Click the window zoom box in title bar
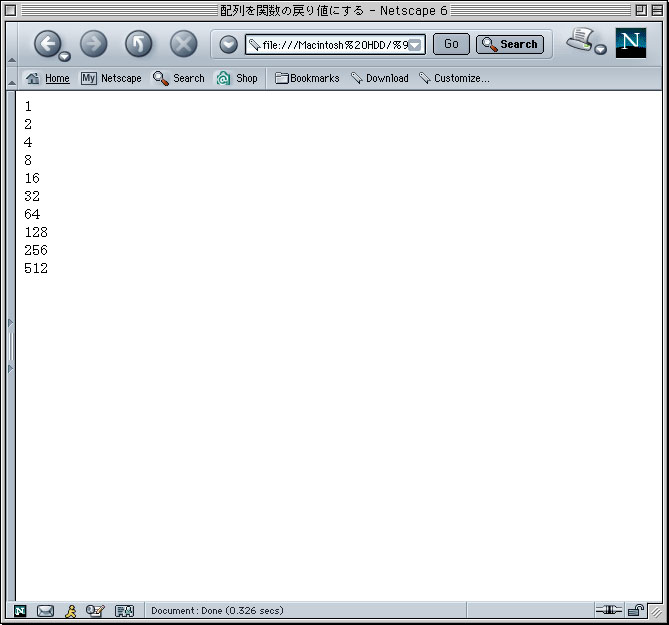Image resolution: width=669 pixels, height=625 pixels. (x=641, y=10)
